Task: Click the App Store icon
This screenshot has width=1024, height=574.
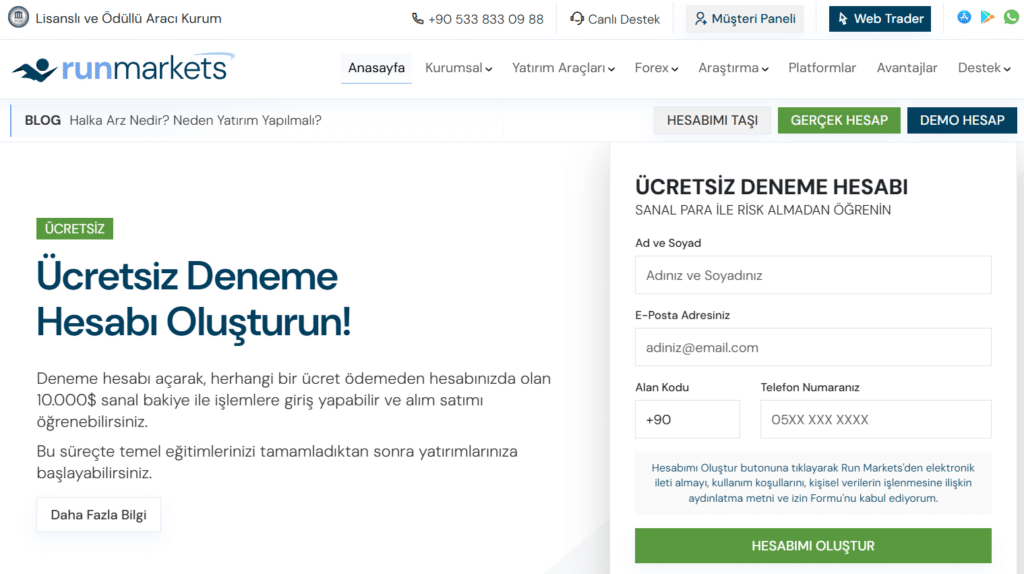Action: pos(964,18)
